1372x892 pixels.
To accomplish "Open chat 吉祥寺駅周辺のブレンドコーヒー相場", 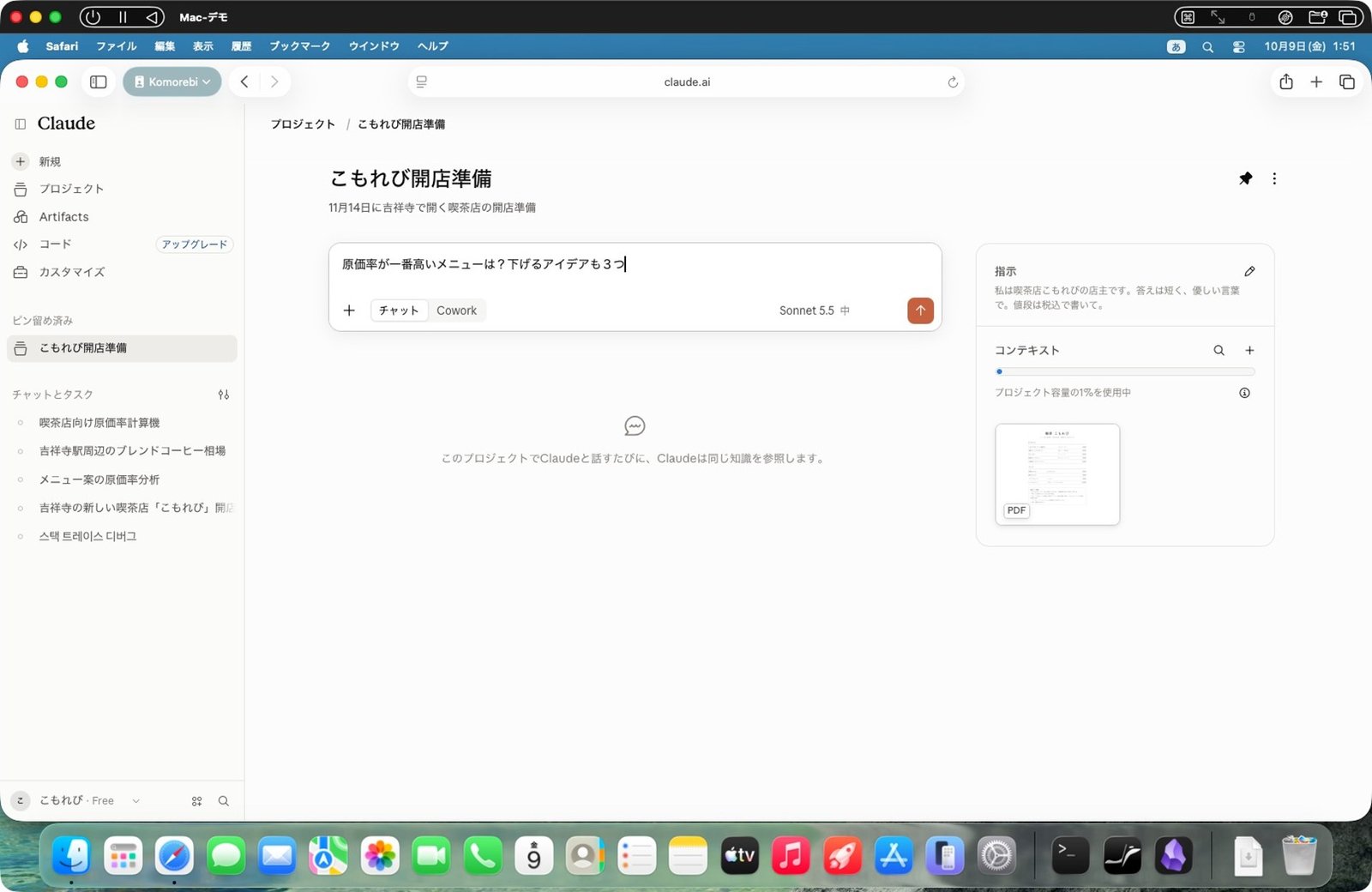I will [x=122, y=450].
